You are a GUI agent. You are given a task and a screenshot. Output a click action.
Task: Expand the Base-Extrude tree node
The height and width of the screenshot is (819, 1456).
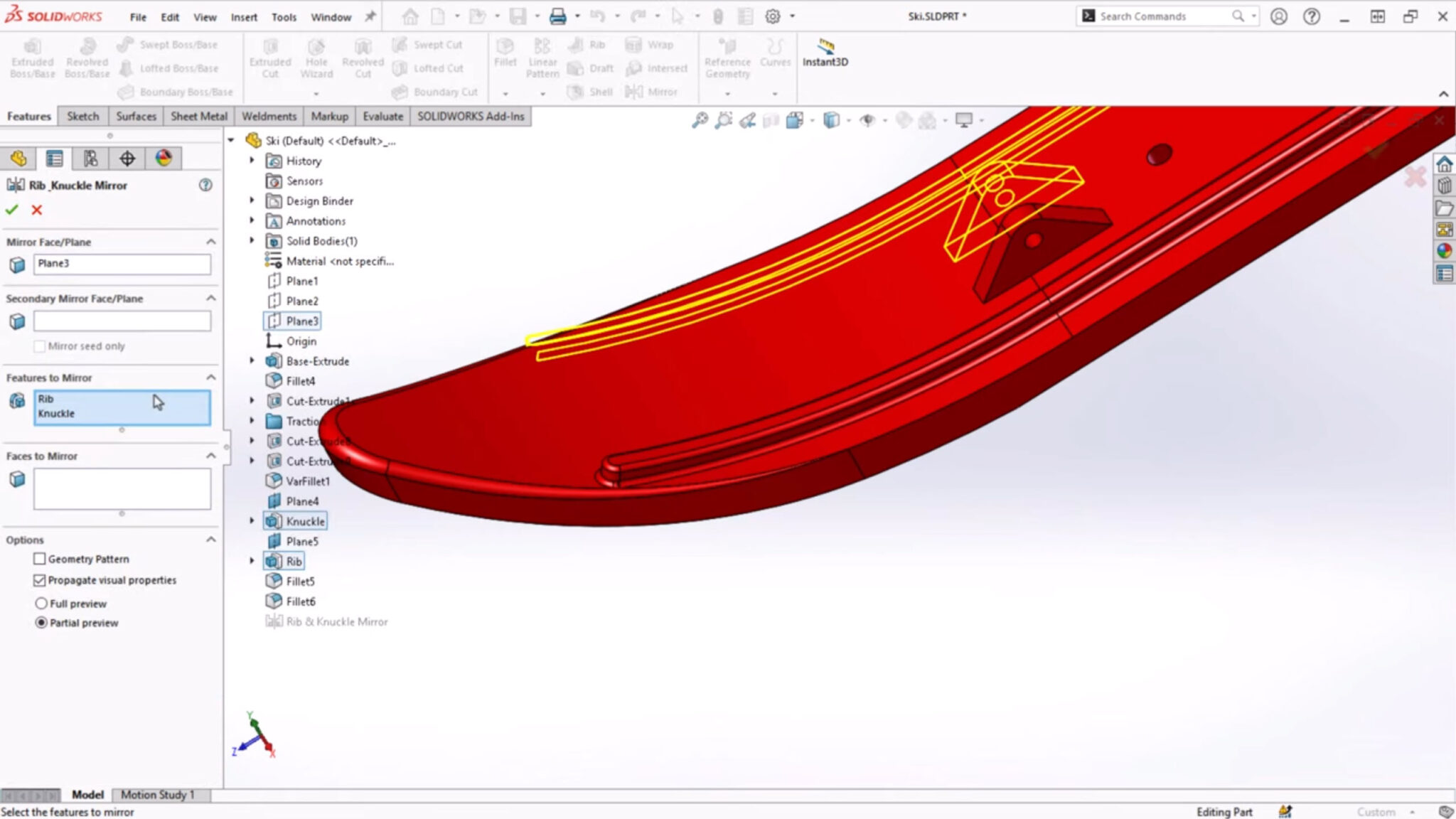click(x=252, y=360)
